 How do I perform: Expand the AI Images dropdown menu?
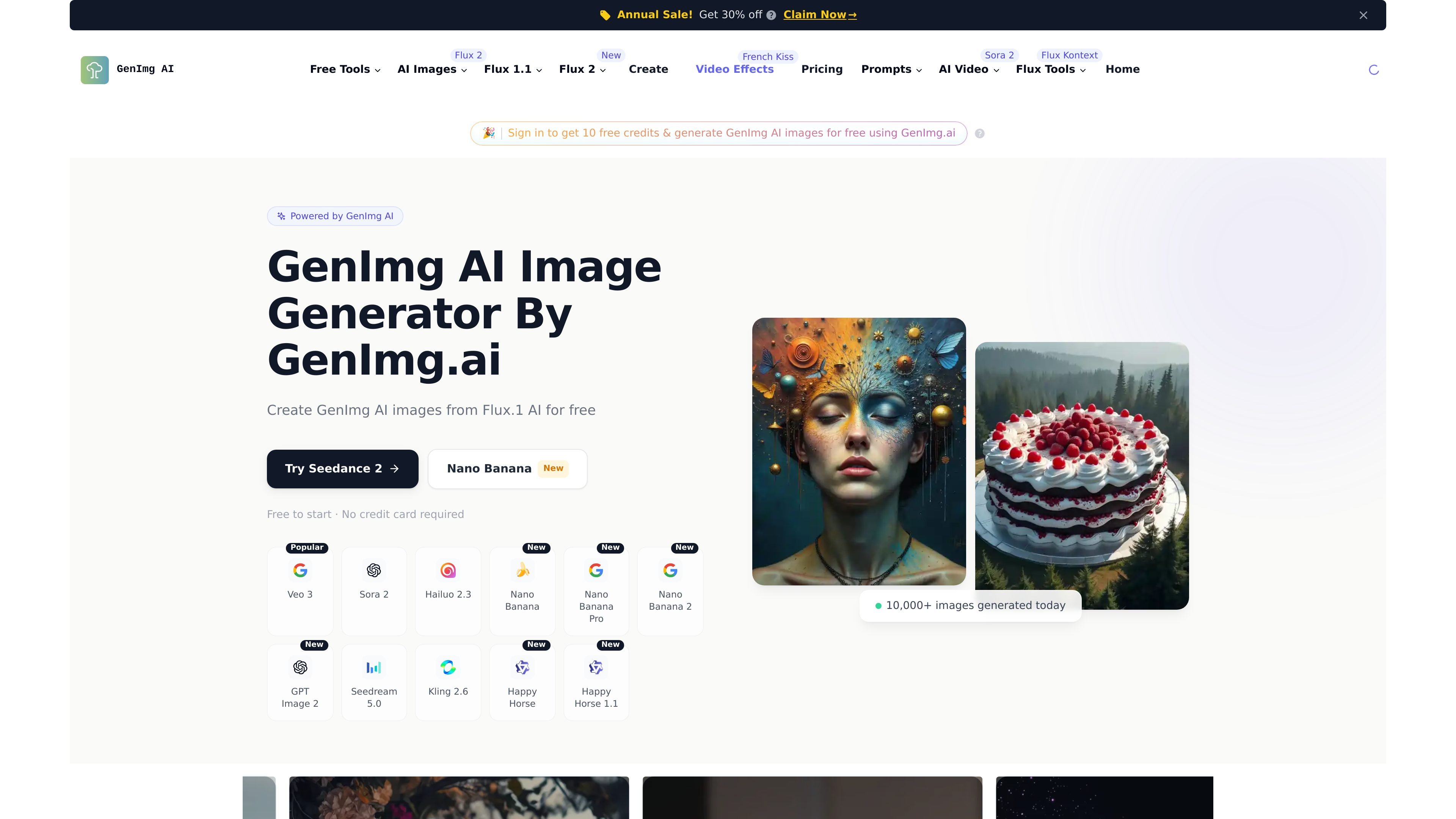click(432, 69)
